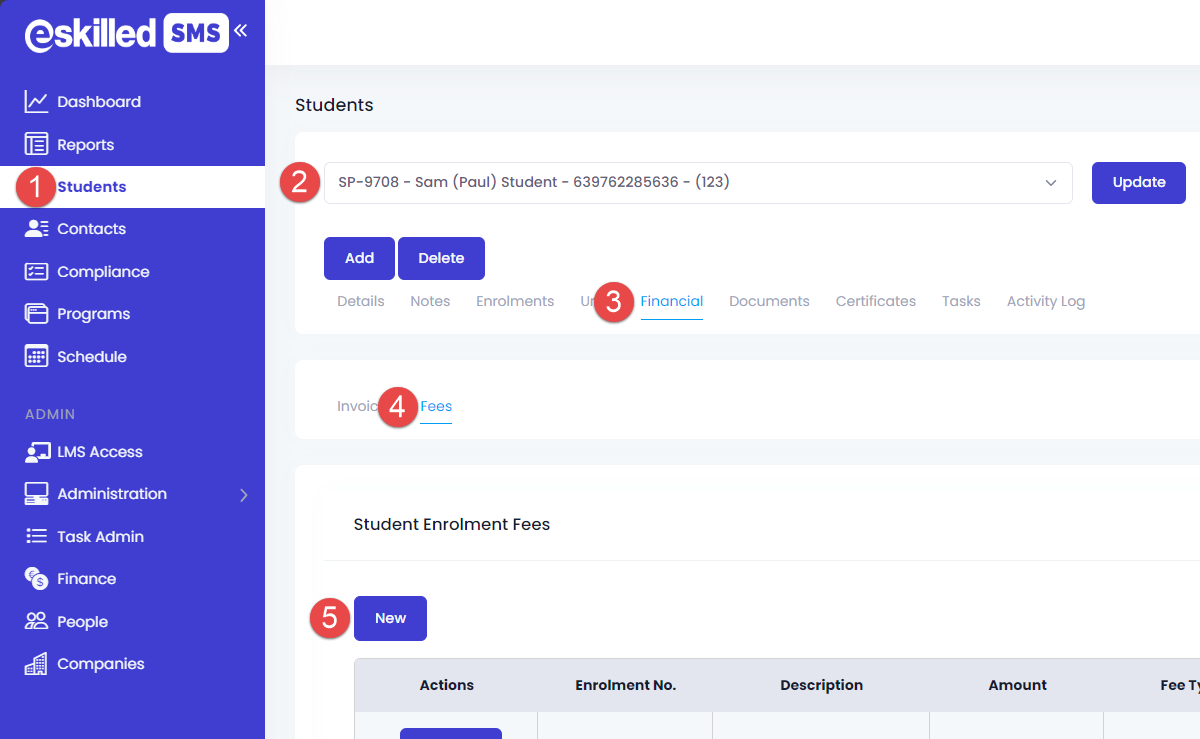
Task: Go to the Activity Log tab
Action: tap(1045, 301)
